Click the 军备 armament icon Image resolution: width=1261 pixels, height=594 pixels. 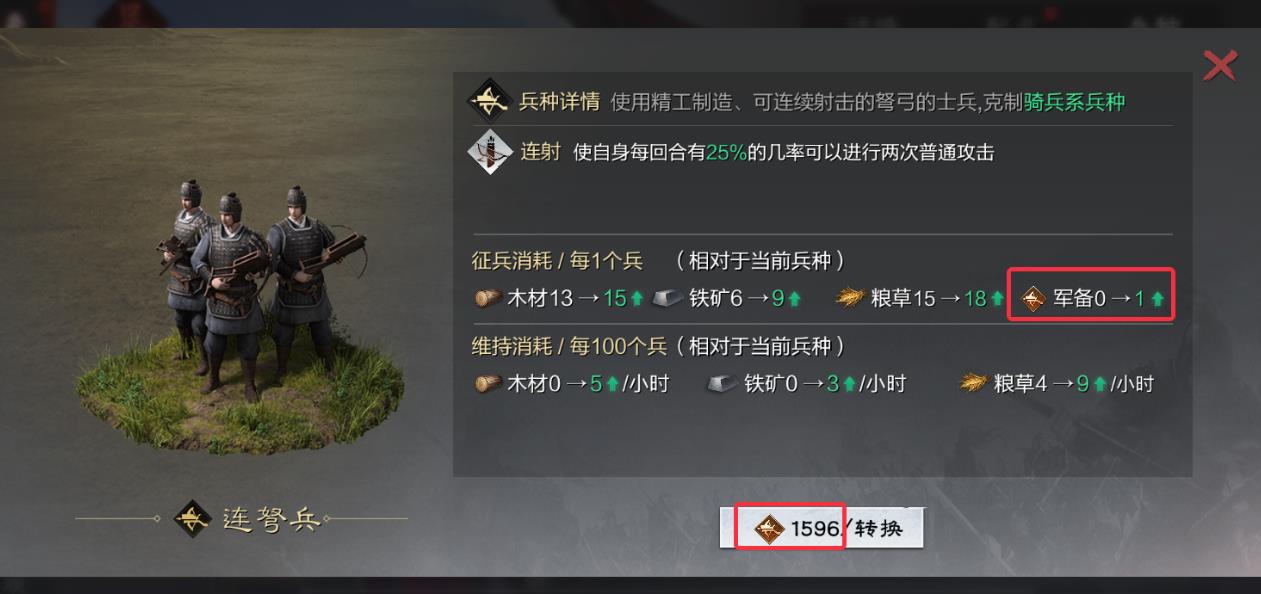click(x=1034, y=298)
